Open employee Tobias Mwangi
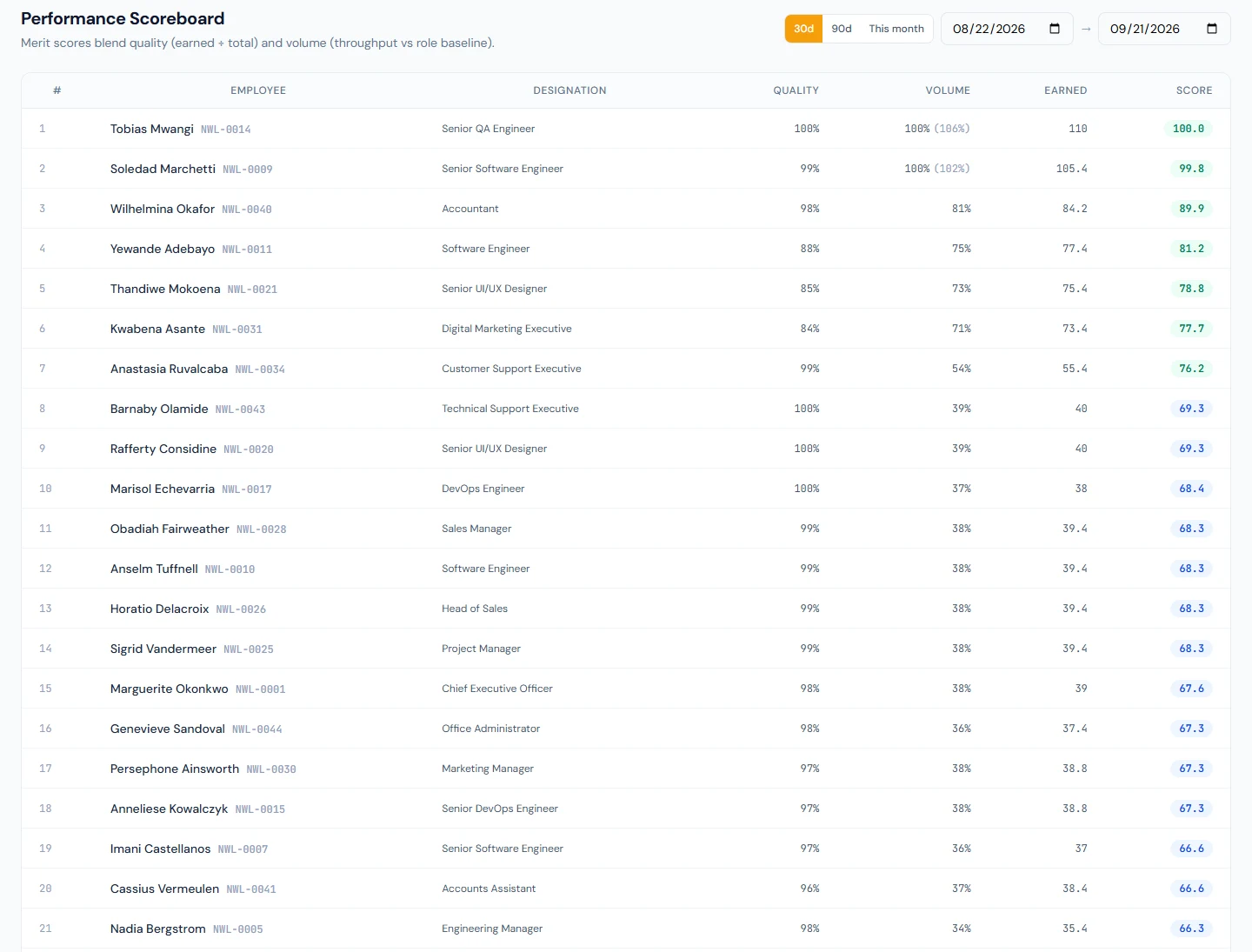The height and width of the screenshot is (952, 1252). pyautogui.click(x=152, y=129)
